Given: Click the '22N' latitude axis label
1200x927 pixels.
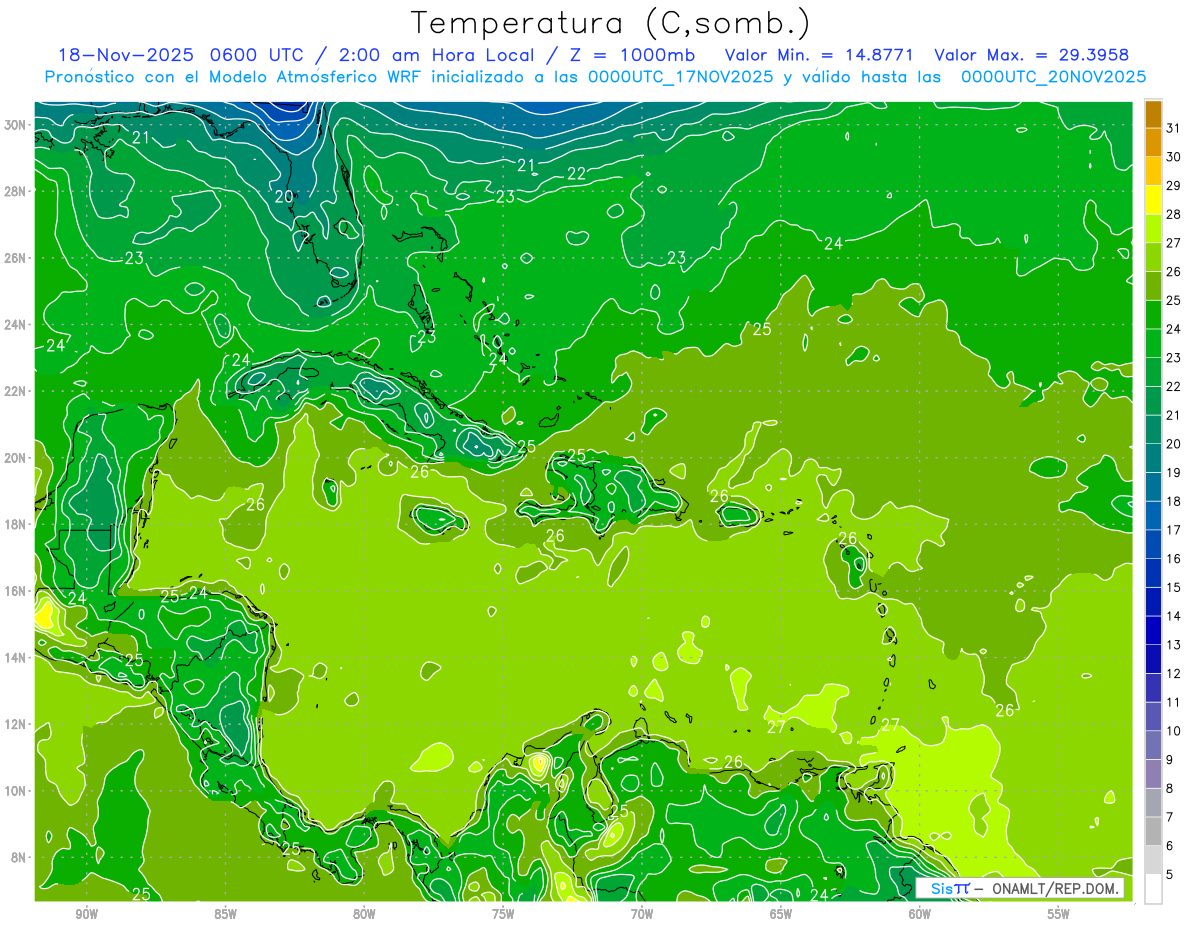Looking at the screenshot, I should click(x=16, y=391).
